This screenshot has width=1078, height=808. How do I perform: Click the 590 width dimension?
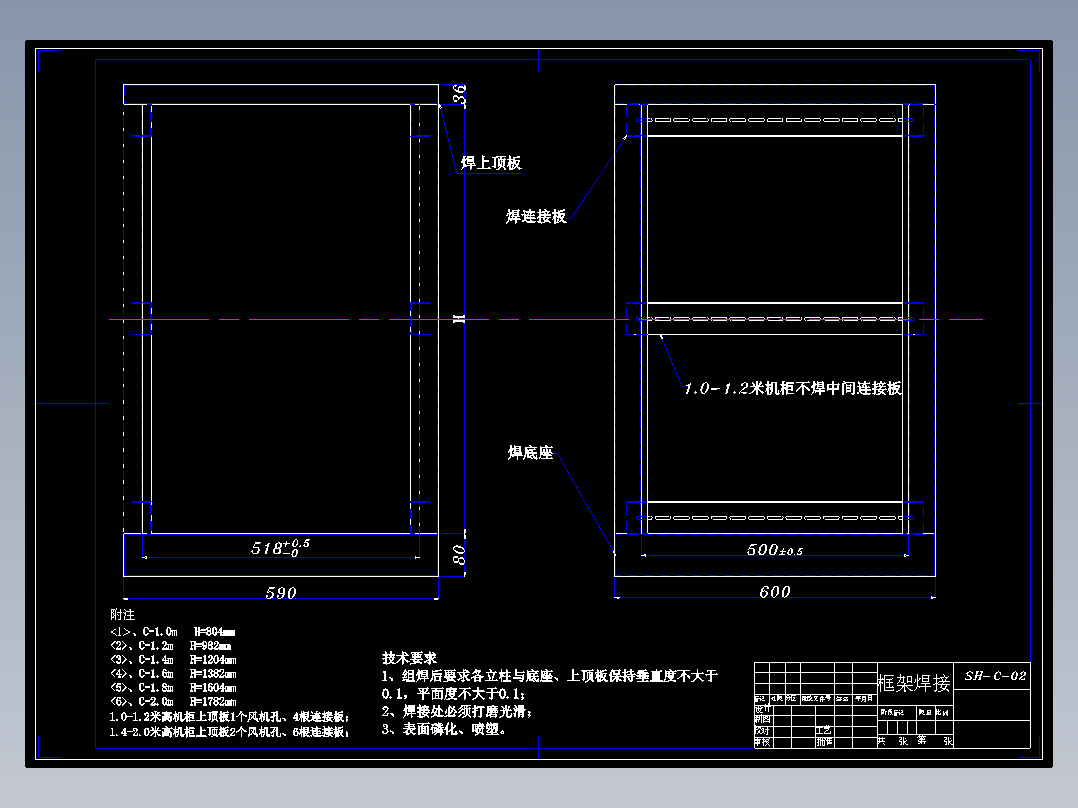coord(282,593)
